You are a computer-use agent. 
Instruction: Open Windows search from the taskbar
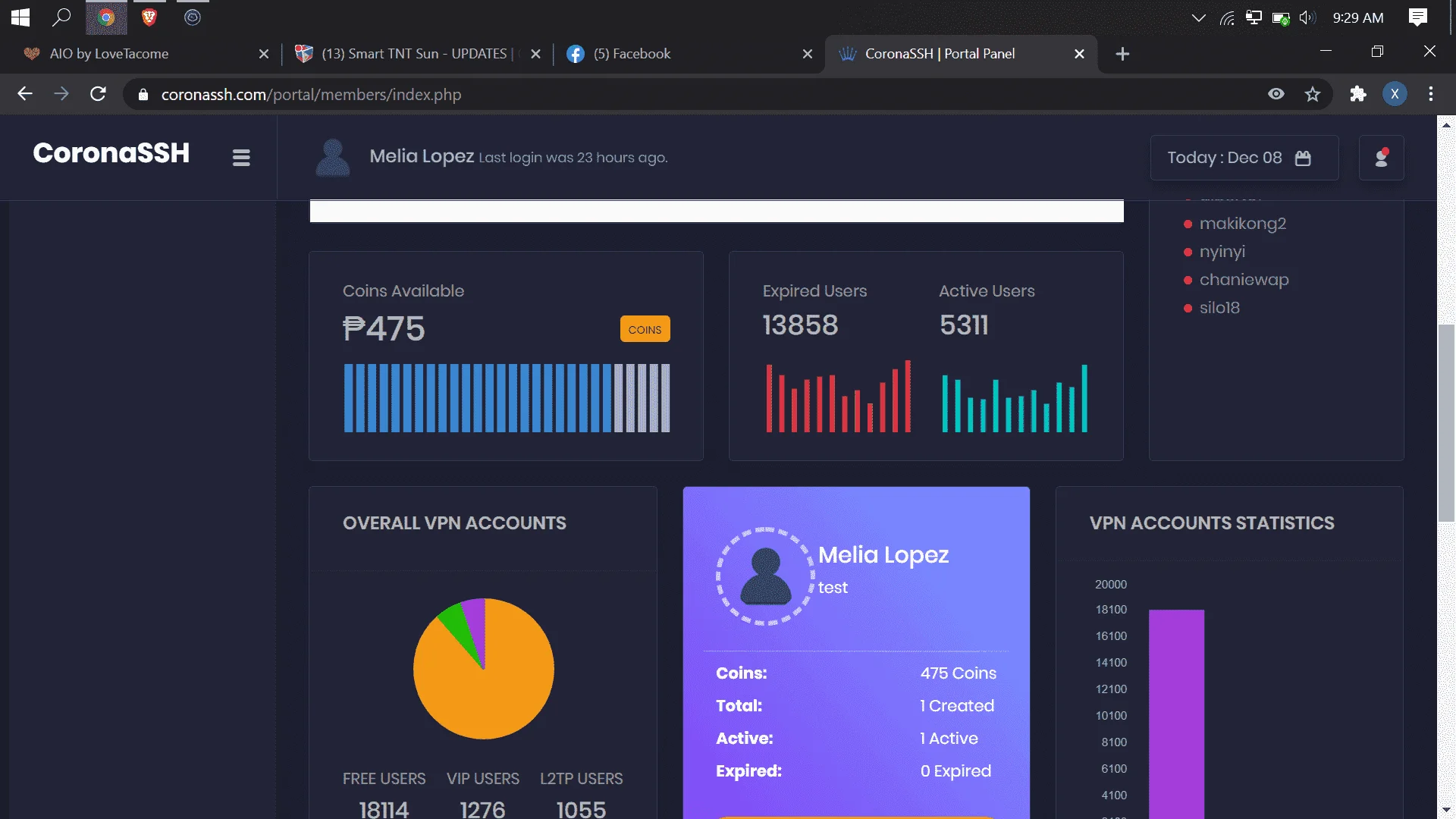coord(61,17)
